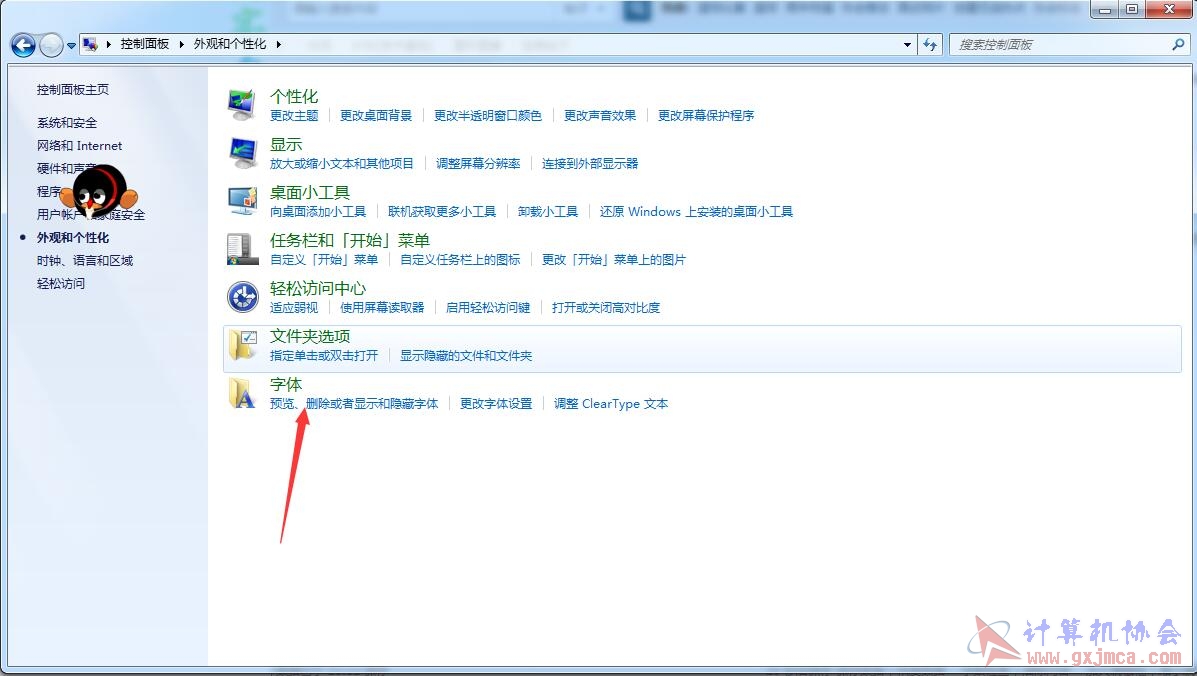Screen dimensions: 1197x676
Task: Click 向桌面添加小工具 link
Action: pos(318,212)
